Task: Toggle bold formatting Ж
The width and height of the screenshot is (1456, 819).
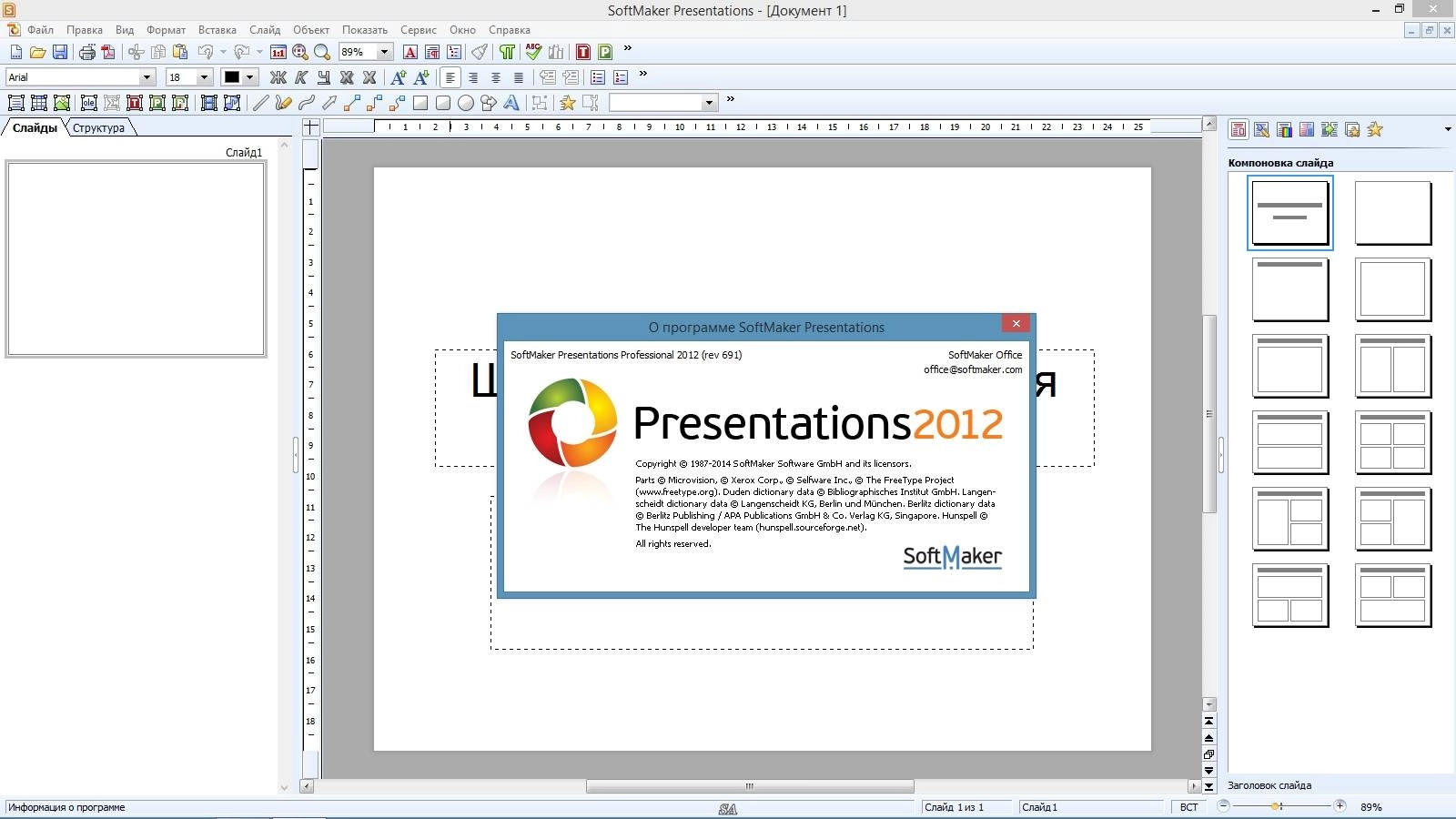Action: tap(278, 77)
